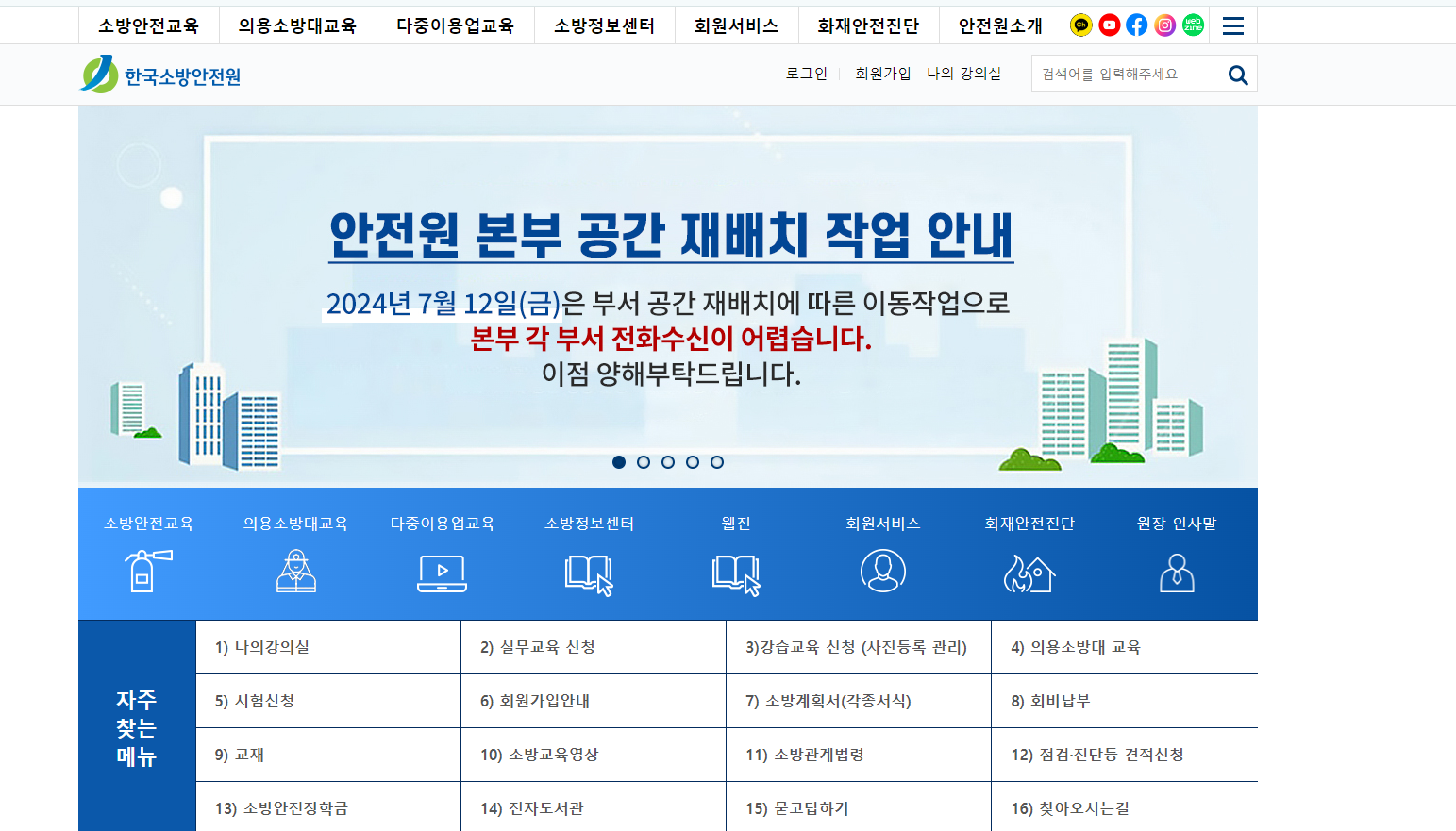
Task: Select the second carousel dot
Action: point(644,462)
